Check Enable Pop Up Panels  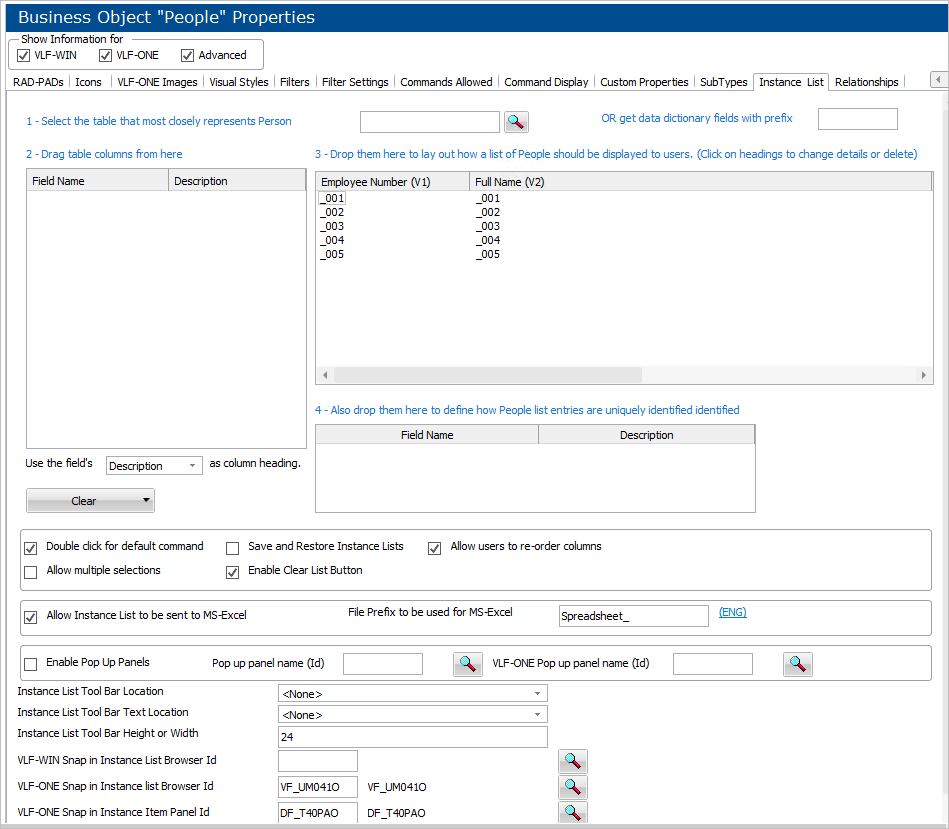pos(31,664)
